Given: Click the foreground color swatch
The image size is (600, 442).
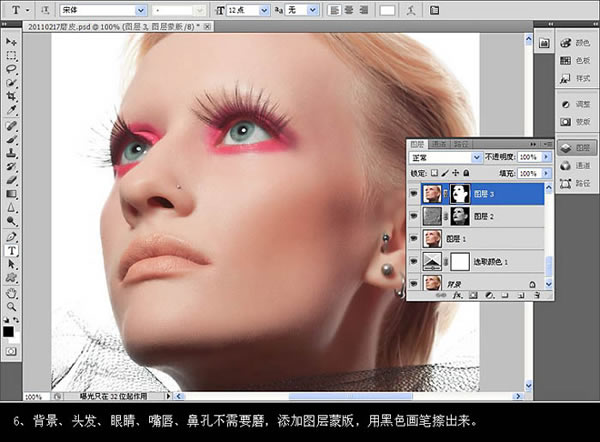Looking at the screenshot, I should pyautogui.click(x=8, y=331).
